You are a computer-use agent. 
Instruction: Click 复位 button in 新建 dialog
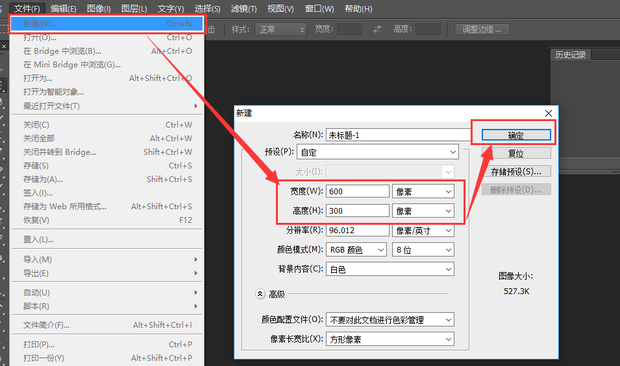pyautogui.click(x=516, y=153)
